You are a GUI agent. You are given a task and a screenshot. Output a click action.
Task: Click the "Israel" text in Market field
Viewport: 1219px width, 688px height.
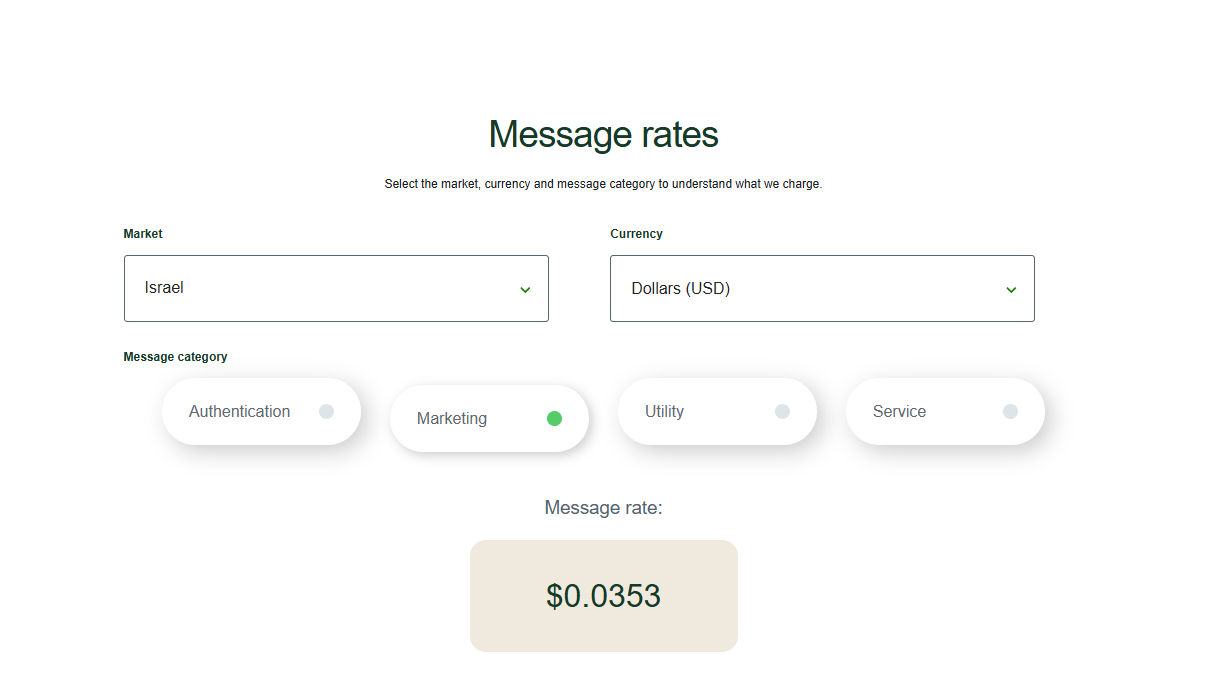(x=164, y=288)
